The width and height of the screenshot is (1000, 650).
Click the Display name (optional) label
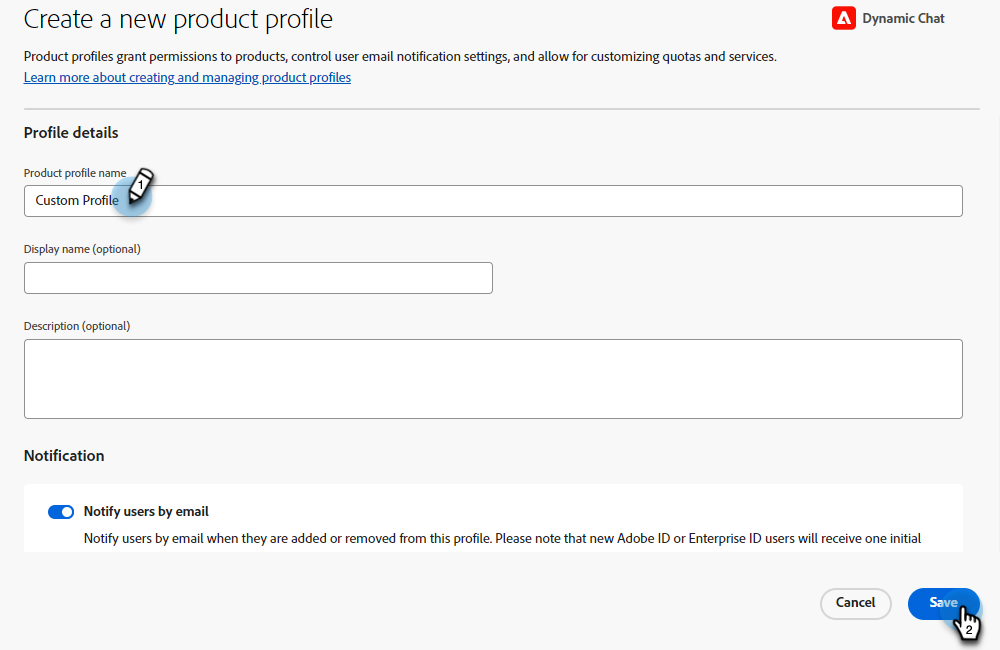[x=82, y=249]
